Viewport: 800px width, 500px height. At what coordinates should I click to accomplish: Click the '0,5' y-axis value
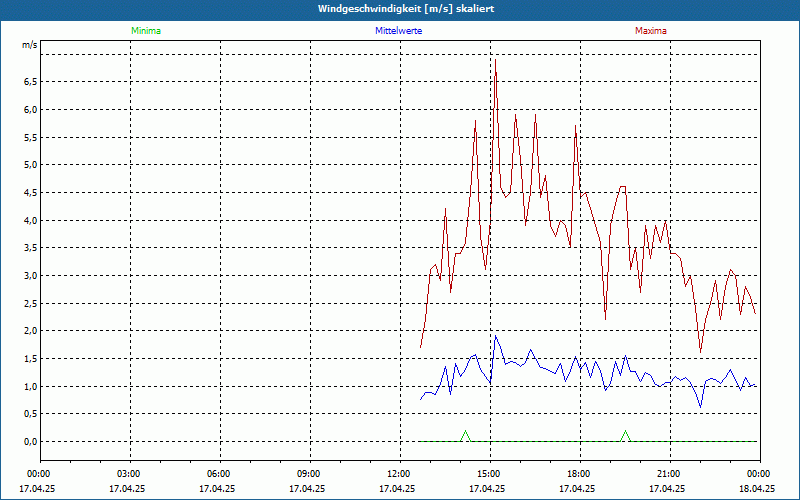coord(30,414)
